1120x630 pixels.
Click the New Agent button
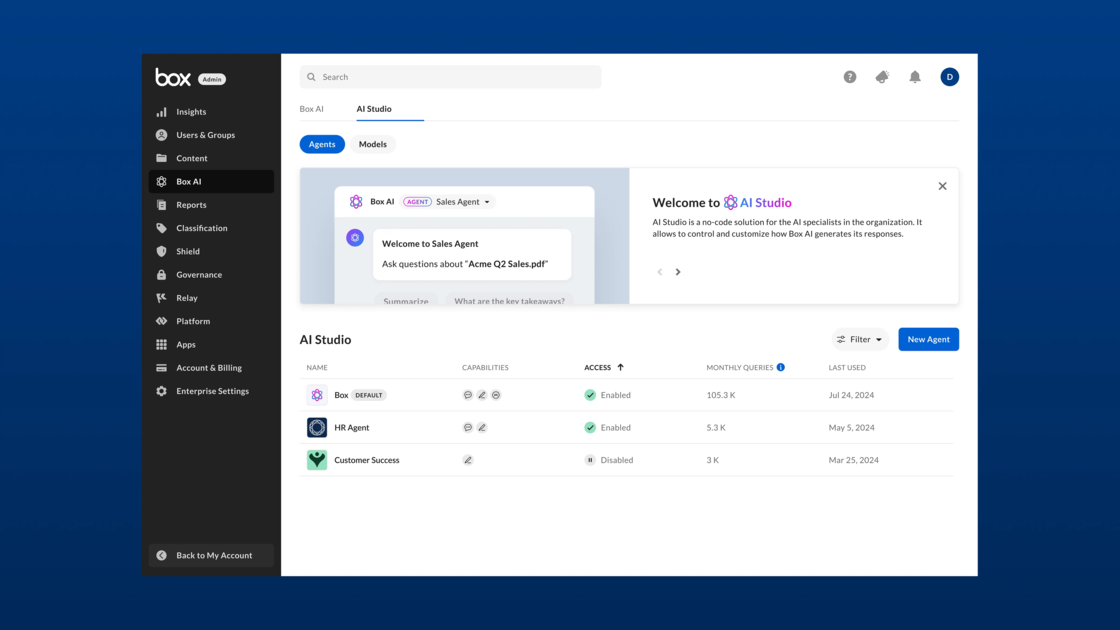[x=929, y=339]
